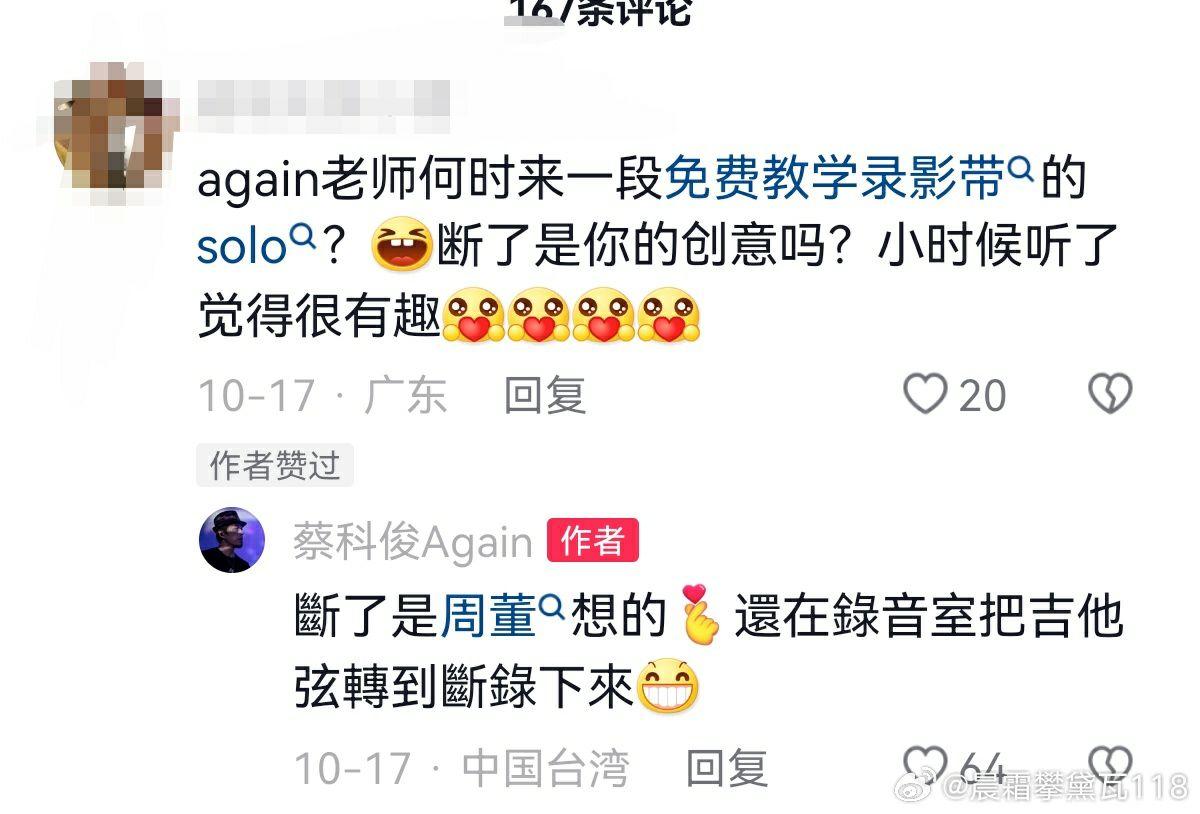This screenshot has height=814, width=1200.
Task: Dislike the first comment with broken heart
Action: (1110, 394)
